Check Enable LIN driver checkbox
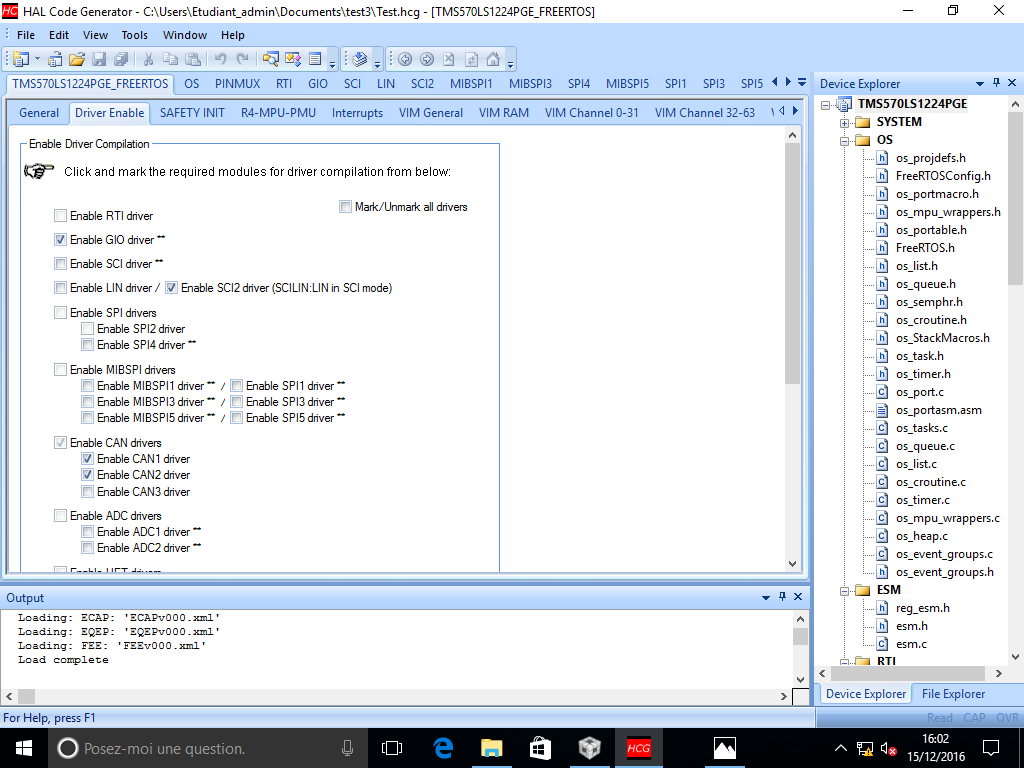 pyautogui.click(x=61, y=287)
